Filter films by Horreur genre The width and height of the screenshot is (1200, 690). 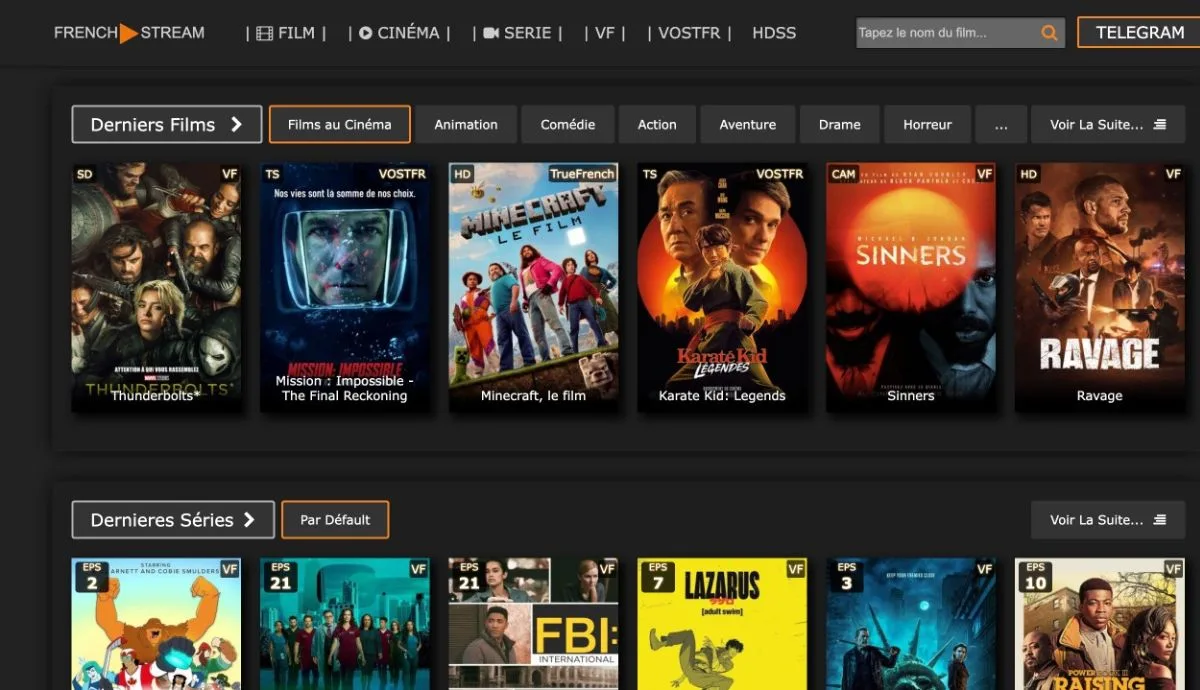[927, 125]
